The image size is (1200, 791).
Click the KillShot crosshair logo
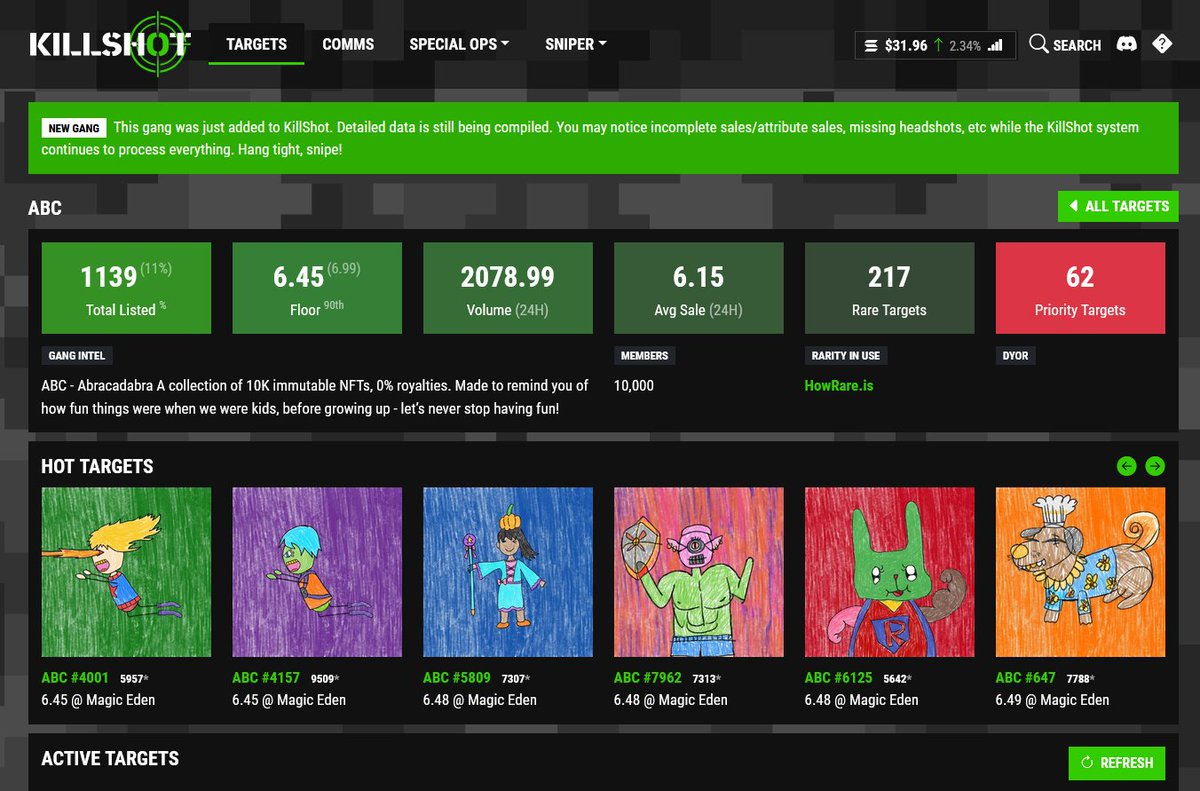point(109,44)
